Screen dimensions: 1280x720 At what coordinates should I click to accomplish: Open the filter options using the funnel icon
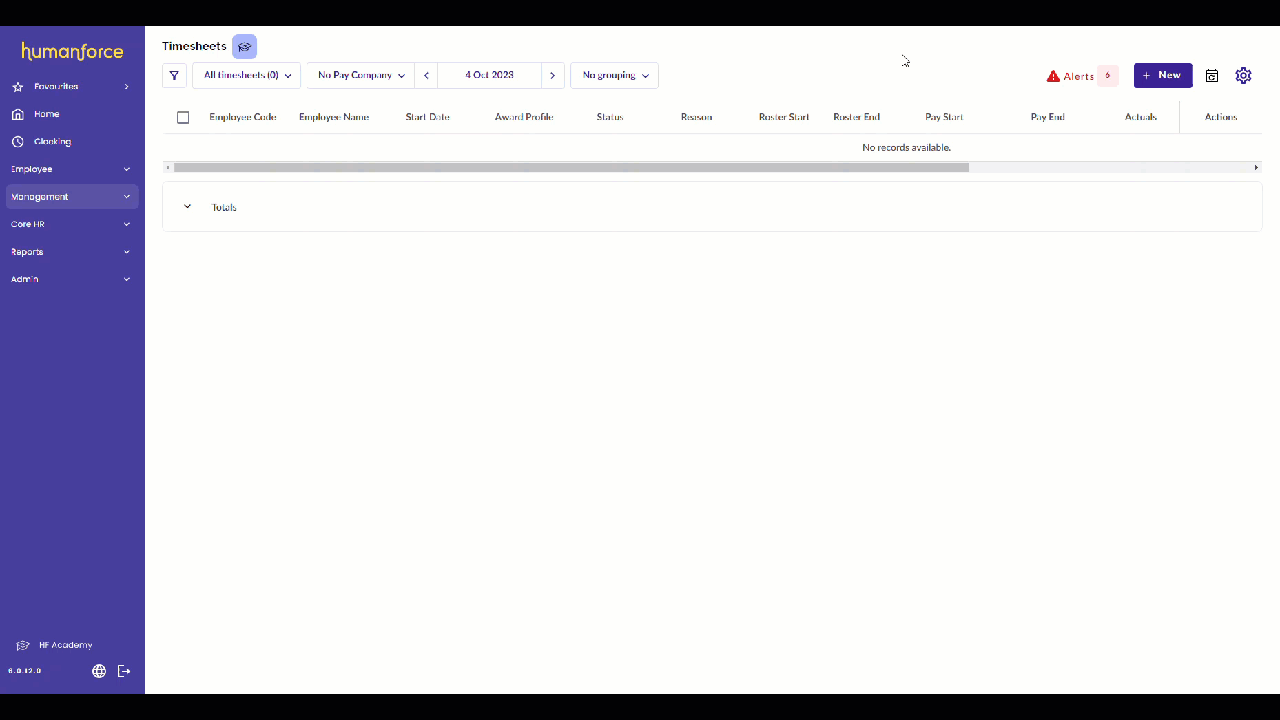[x=174, y=75]
